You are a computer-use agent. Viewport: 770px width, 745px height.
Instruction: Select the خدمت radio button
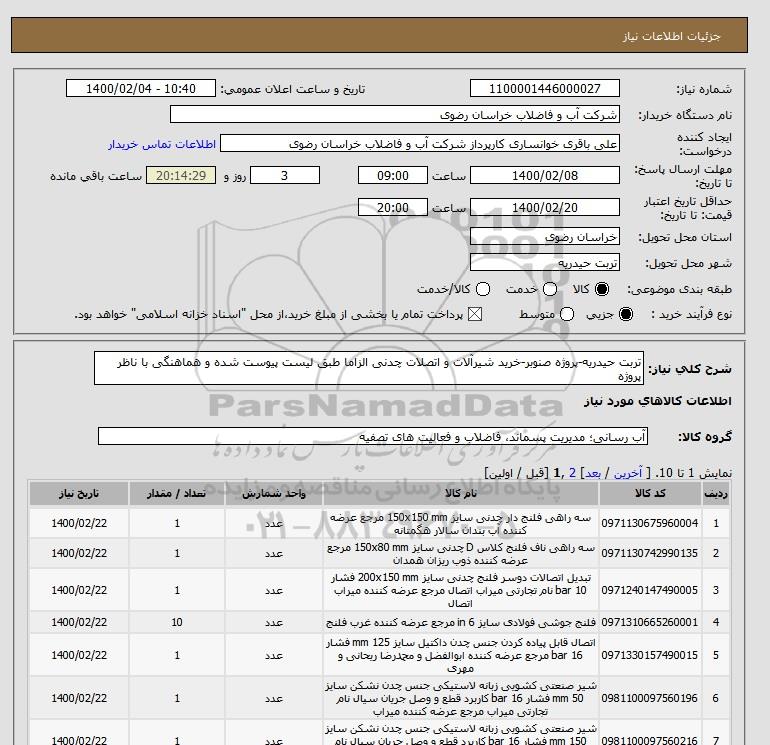click(x=550, y=289)
